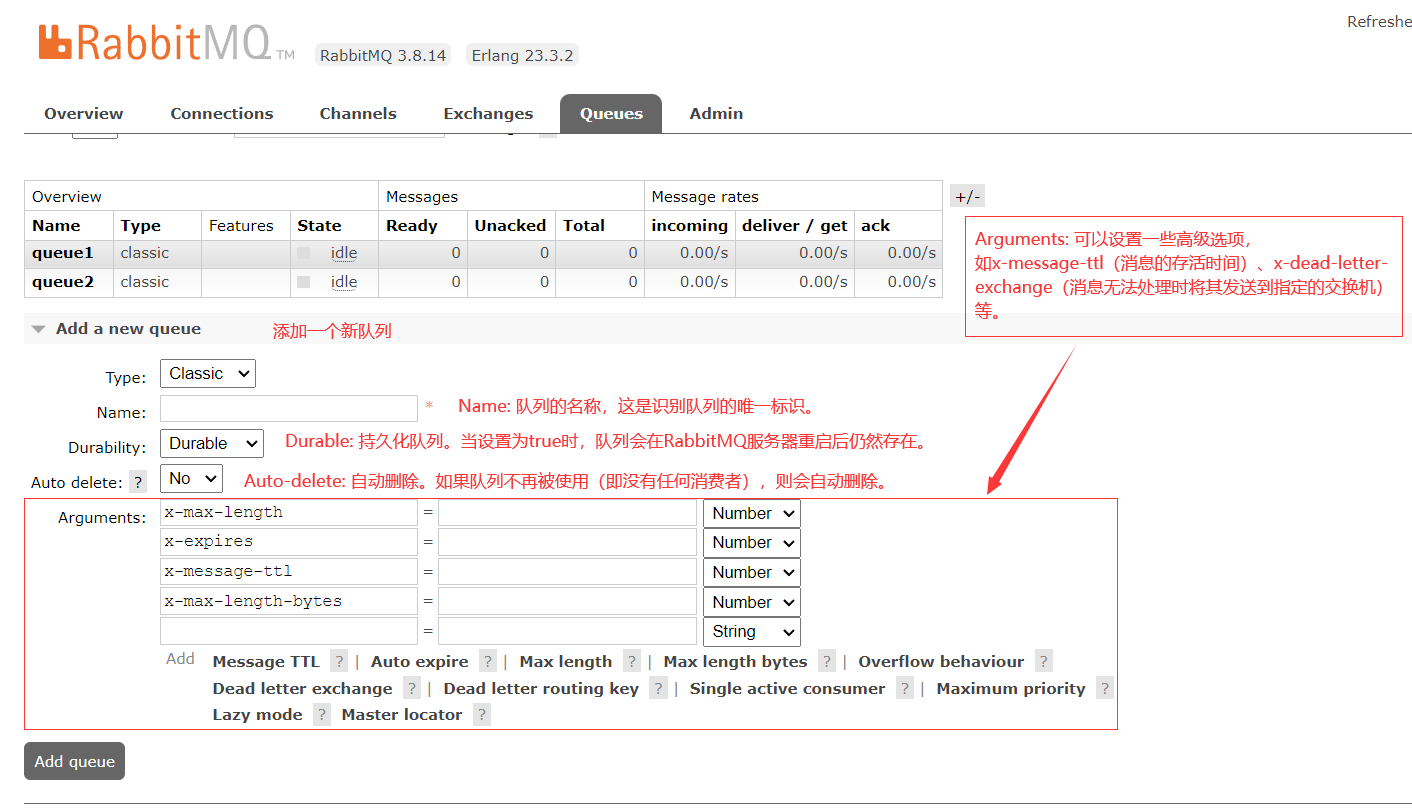This screenshot has width=1412, height=809.
Task: Click the +/- columns button
Action: point(967,197)
